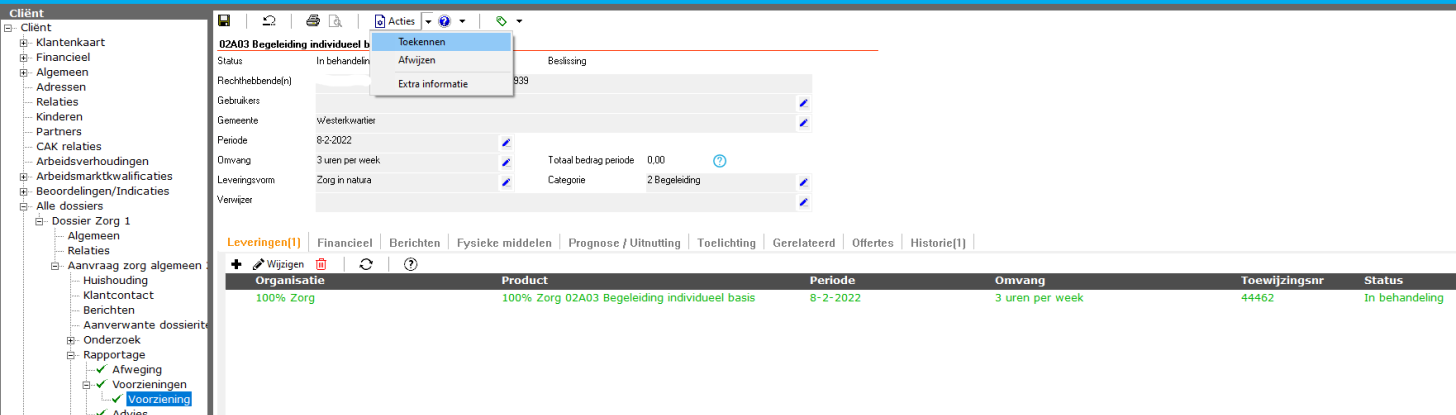The image size is (1456, 415).
Task: Expand the Onderzoek tree node
Action: (x=71, y=340)
